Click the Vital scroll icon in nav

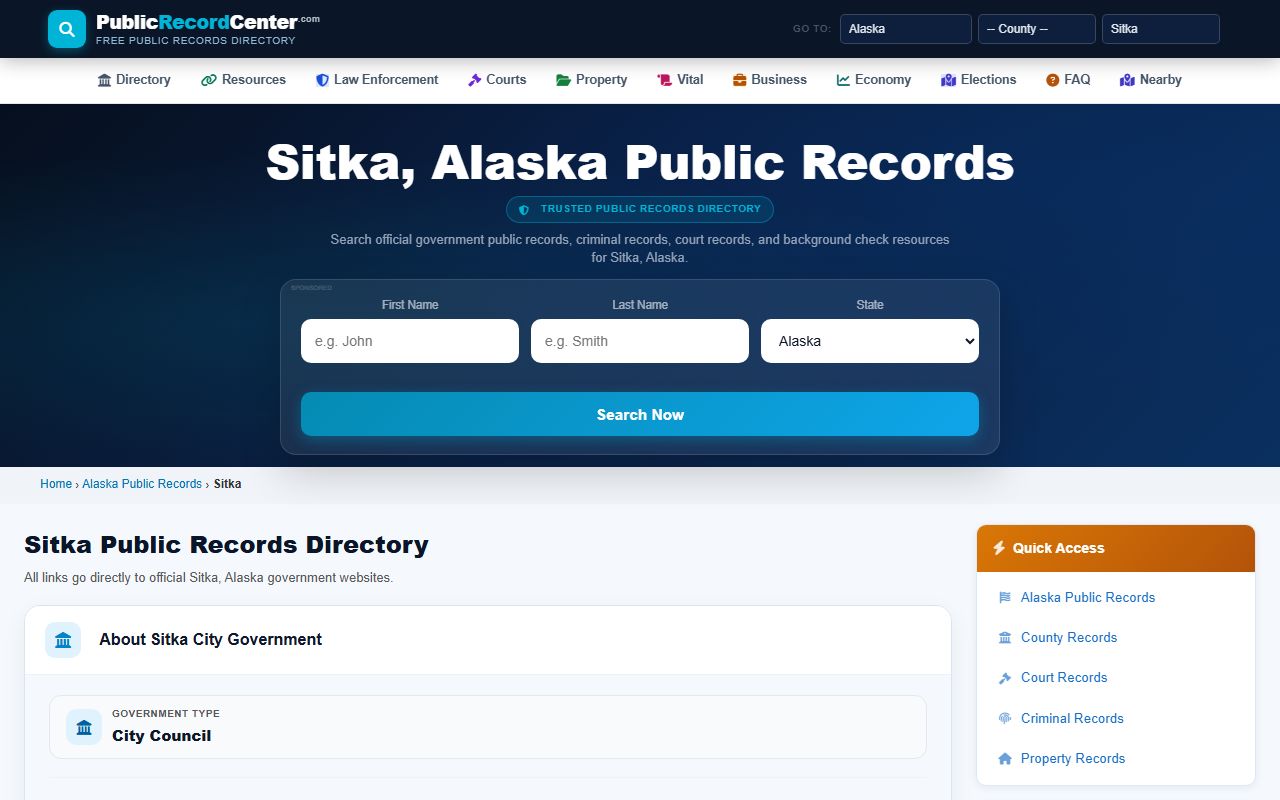tap(665, 80)
